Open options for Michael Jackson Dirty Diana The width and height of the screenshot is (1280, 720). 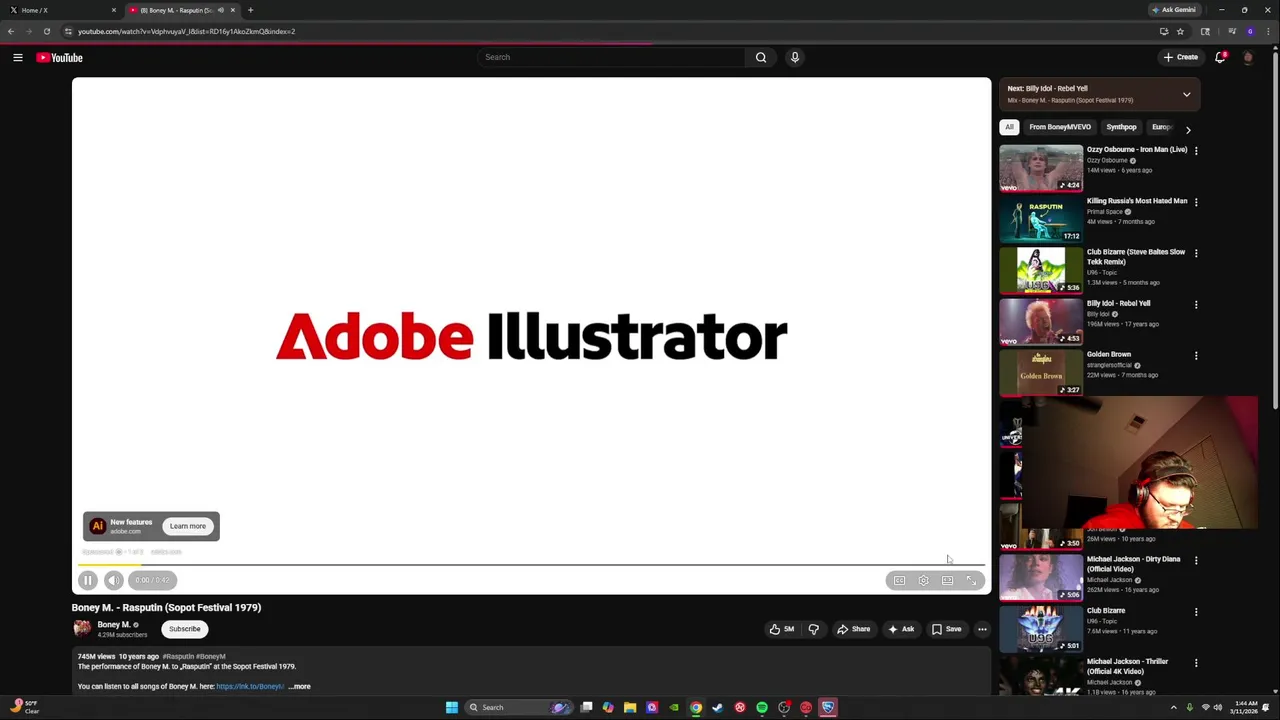(1196, 560)
